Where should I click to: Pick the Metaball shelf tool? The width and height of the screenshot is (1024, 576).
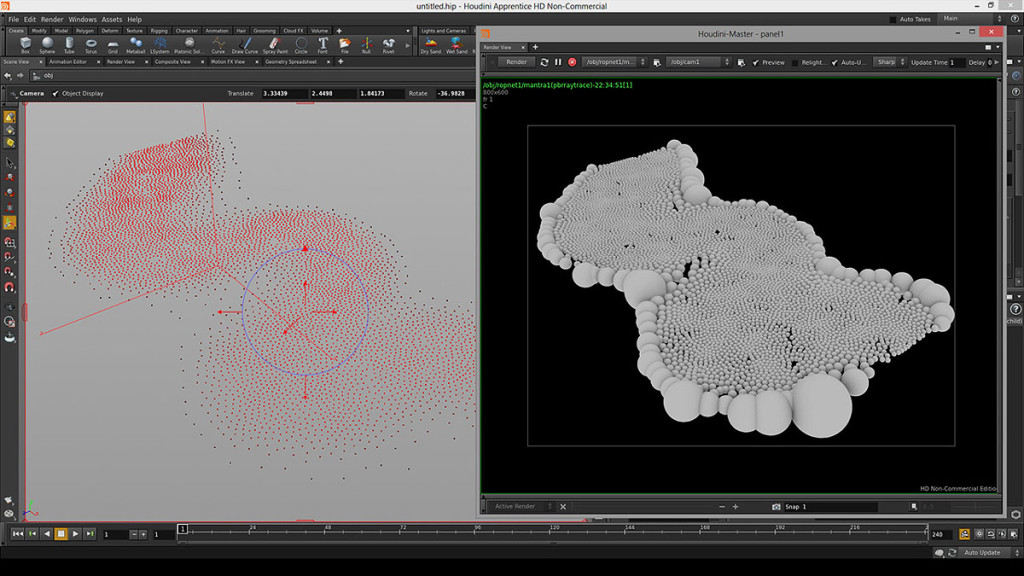click(x=135, y=44)
